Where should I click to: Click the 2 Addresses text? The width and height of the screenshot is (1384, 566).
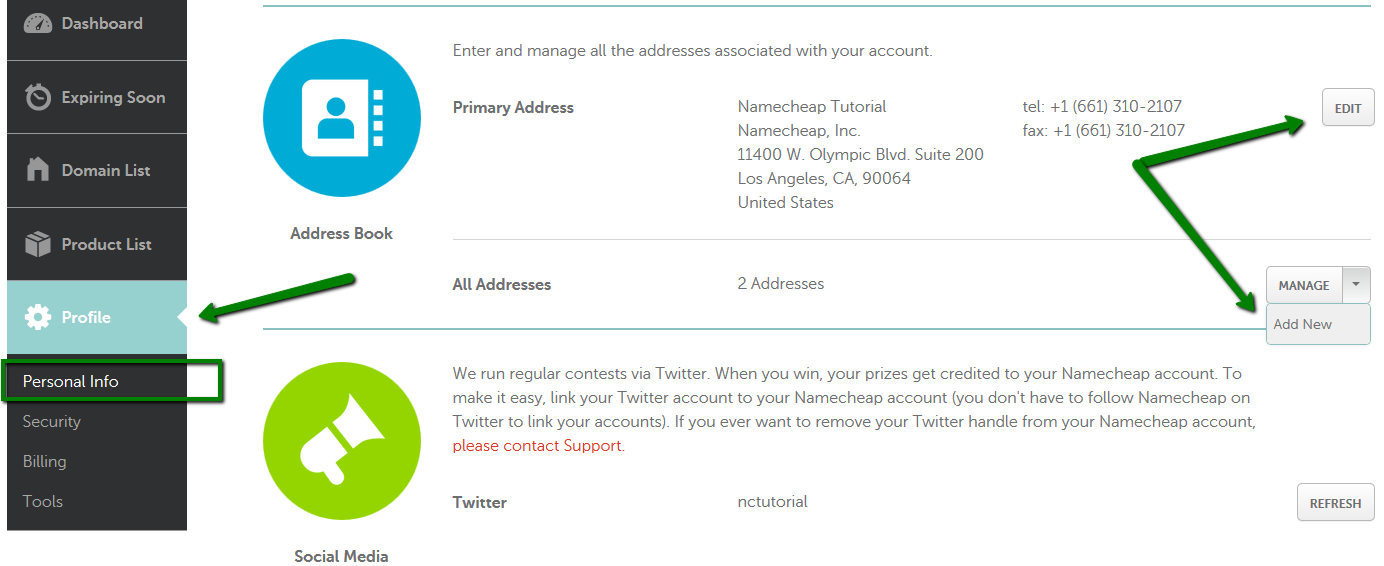(x=781, y=284)
